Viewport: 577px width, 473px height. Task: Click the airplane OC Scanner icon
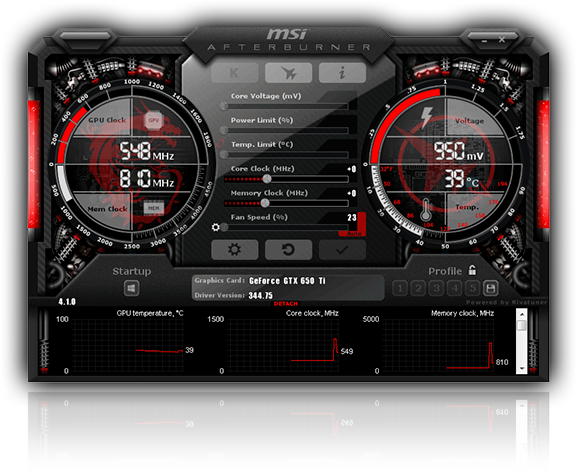coord(288,73)
